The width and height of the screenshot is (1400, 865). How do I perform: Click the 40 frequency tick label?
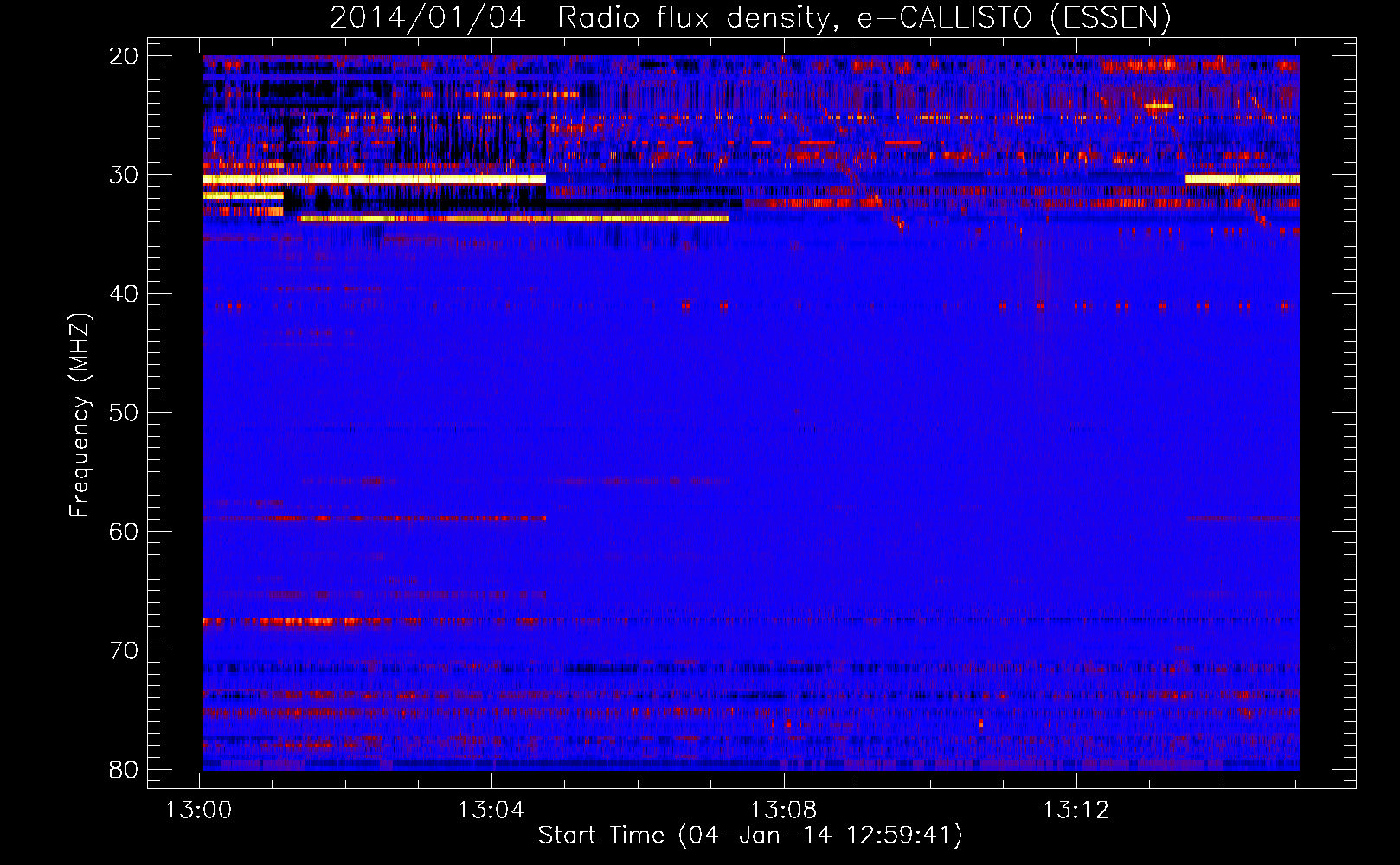[124, 294]
